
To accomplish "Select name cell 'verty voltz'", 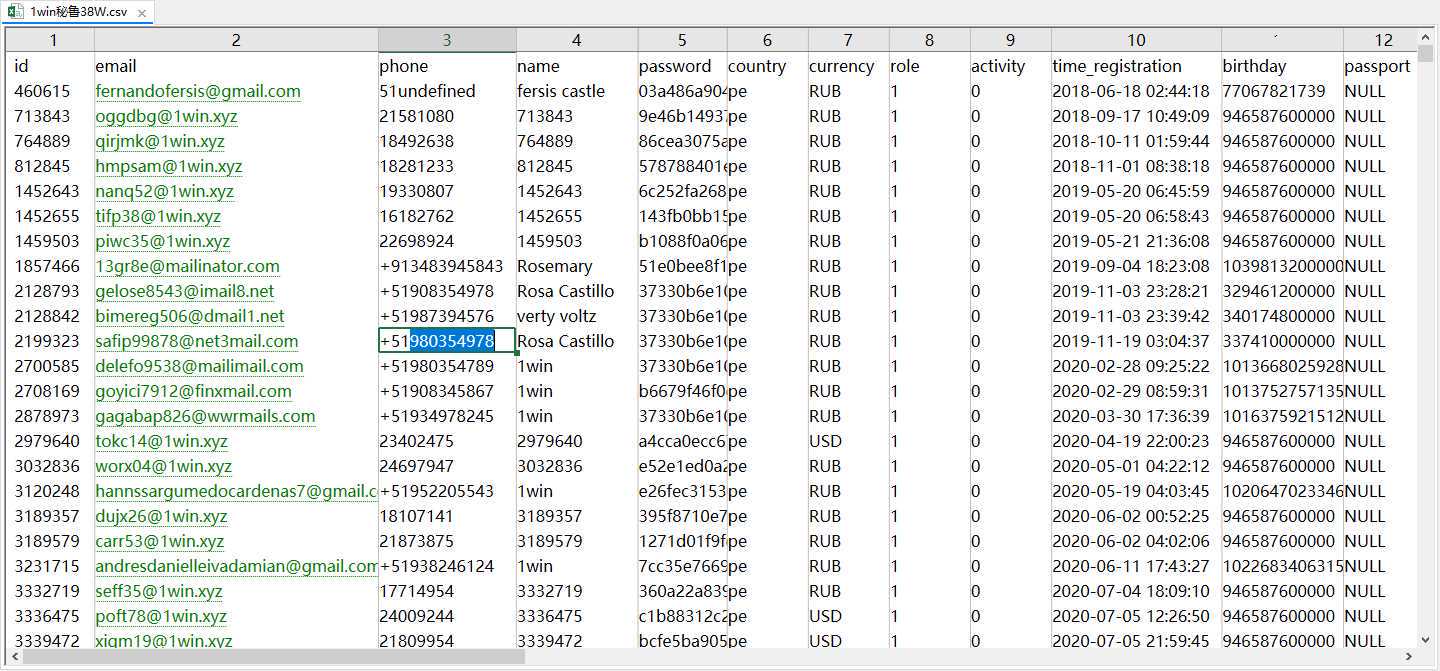I will click(577, 316).
